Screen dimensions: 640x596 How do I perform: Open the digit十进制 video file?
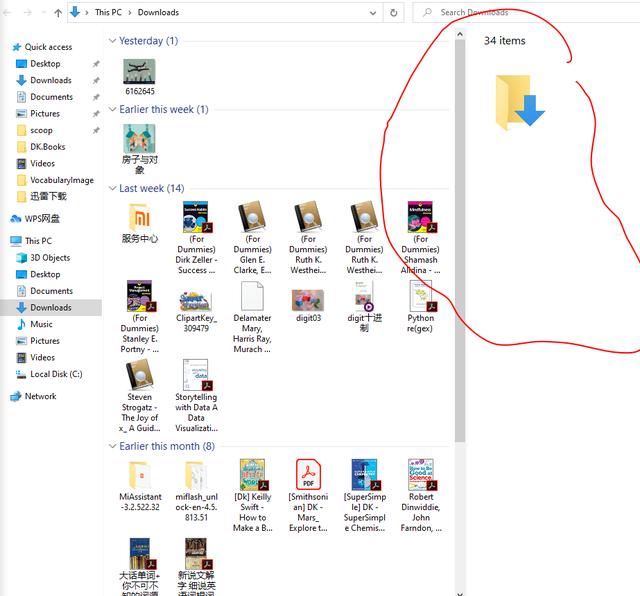(x=364, y=307)
